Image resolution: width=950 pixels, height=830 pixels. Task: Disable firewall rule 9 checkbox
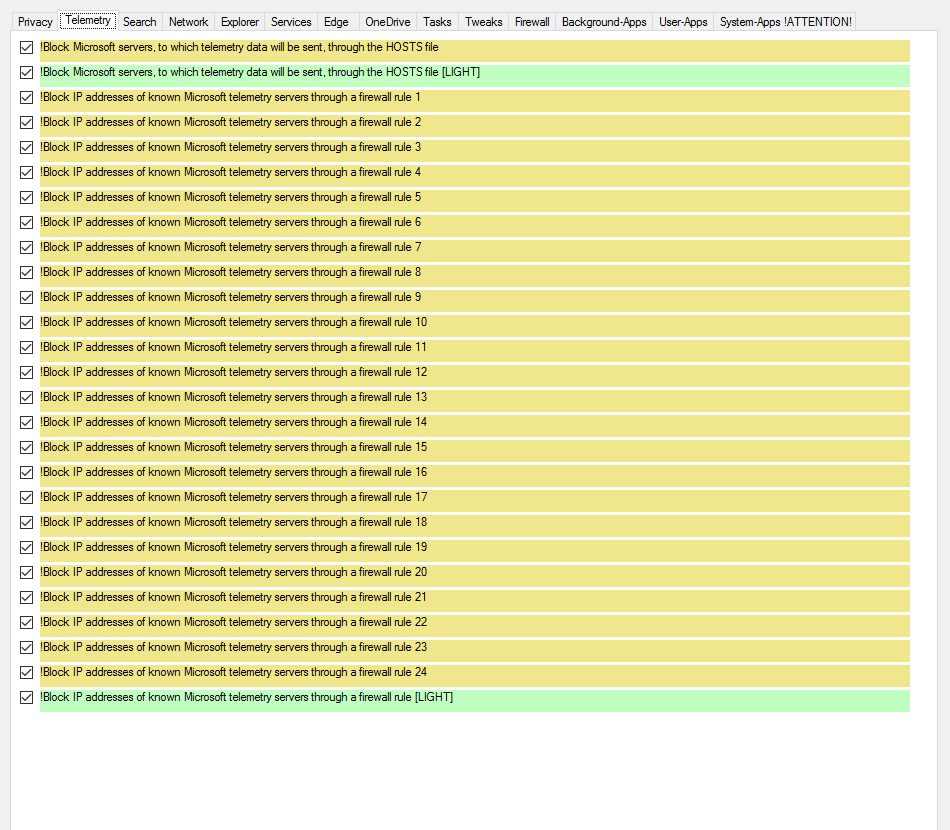click(26, 297)
